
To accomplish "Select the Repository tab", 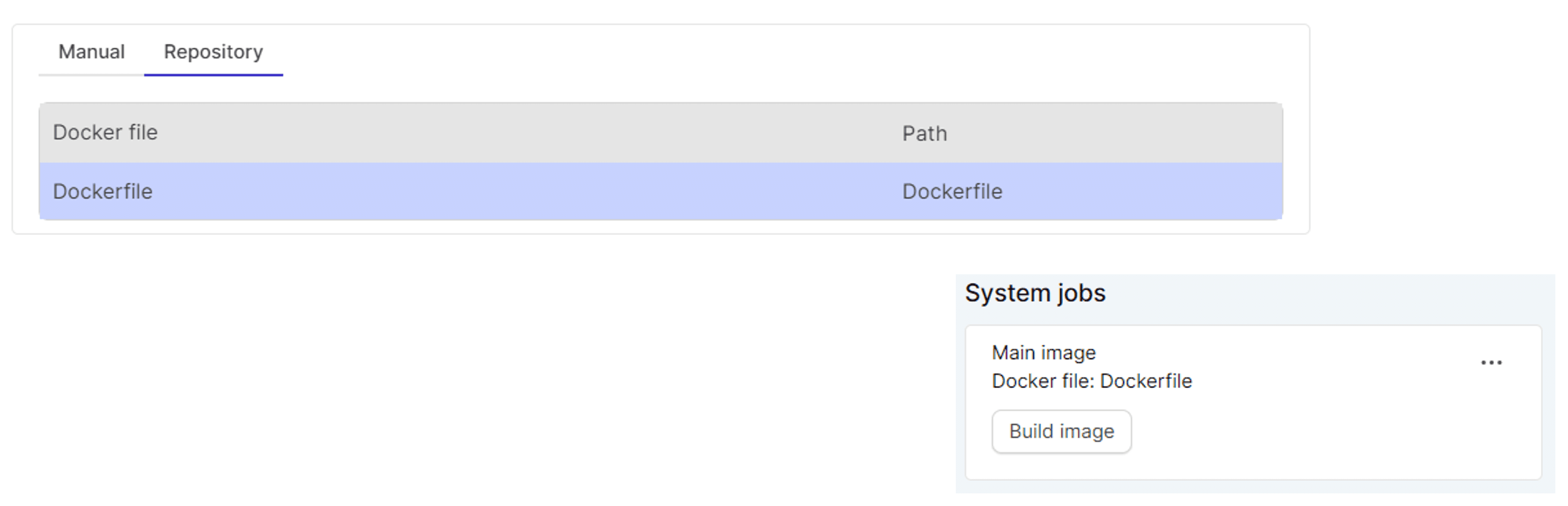I will coord(213,52).
